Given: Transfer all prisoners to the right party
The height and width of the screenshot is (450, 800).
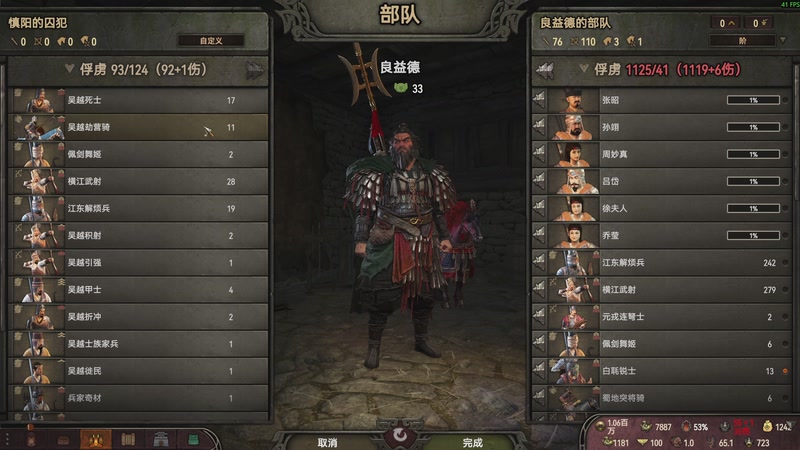Looking at the screenshot, I should coord(255,70).
